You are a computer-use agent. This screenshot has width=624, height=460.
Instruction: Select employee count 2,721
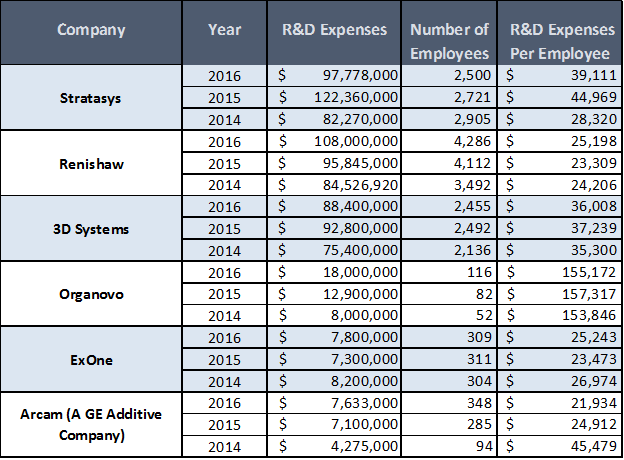point(449,97)
